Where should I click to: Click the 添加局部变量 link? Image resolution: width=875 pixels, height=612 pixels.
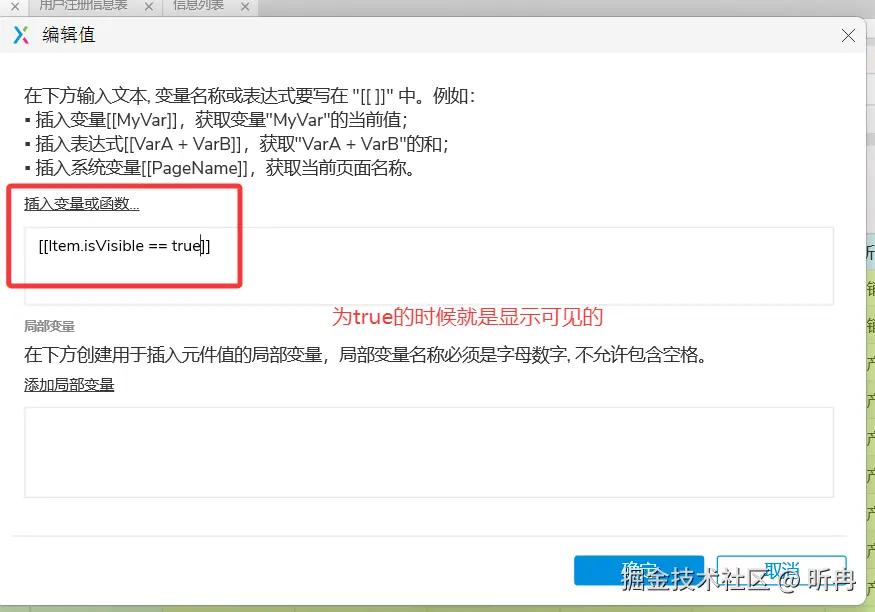[69, 385]
